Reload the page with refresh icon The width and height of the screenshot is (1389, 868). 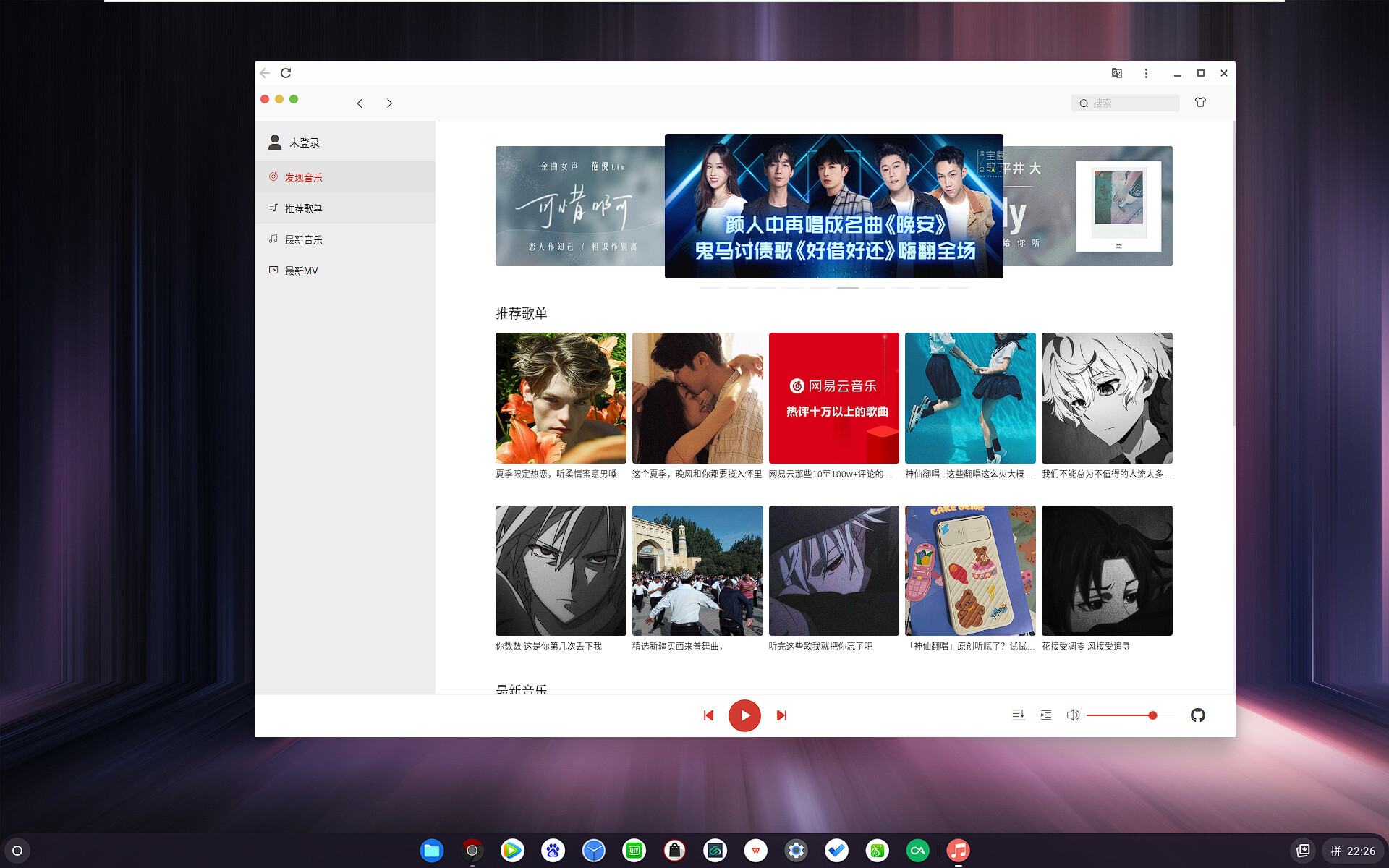(286, 73)
